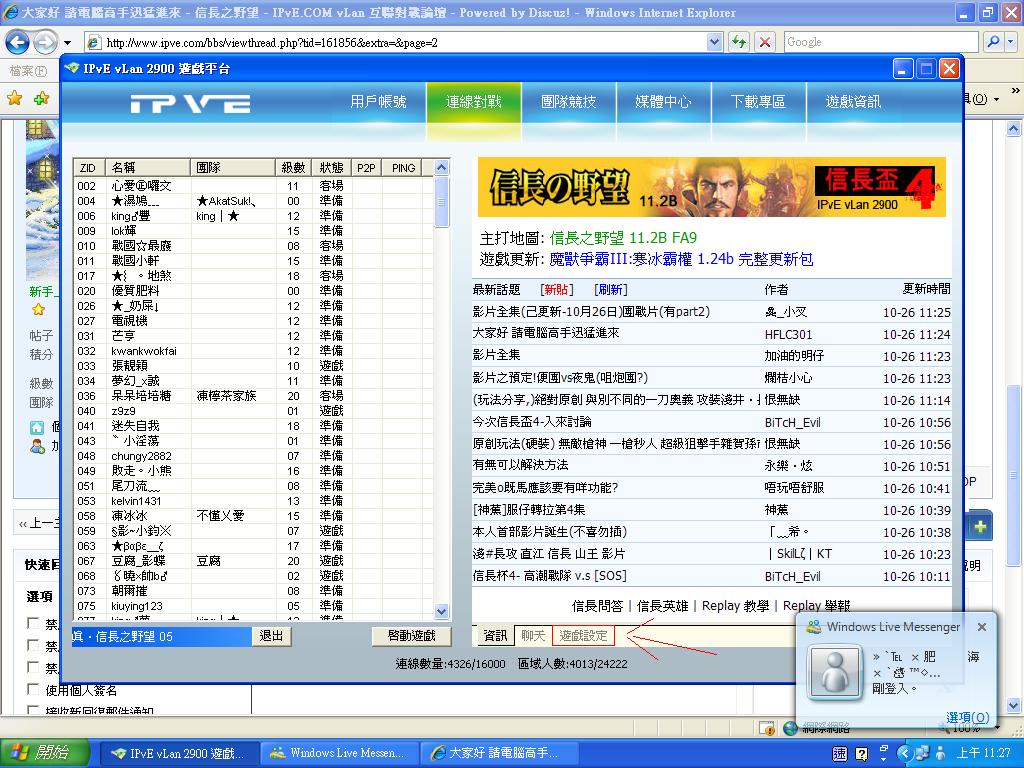Open the 影片全集 topic by 加油的明仔
The image size is (1024, 768).
[x=497, y=355]
